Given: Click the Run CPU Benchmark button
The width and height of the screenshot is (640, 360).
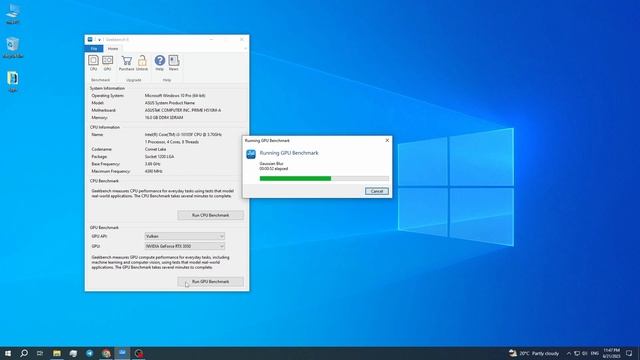Looking at the screenshot, I should click(211, 215).
